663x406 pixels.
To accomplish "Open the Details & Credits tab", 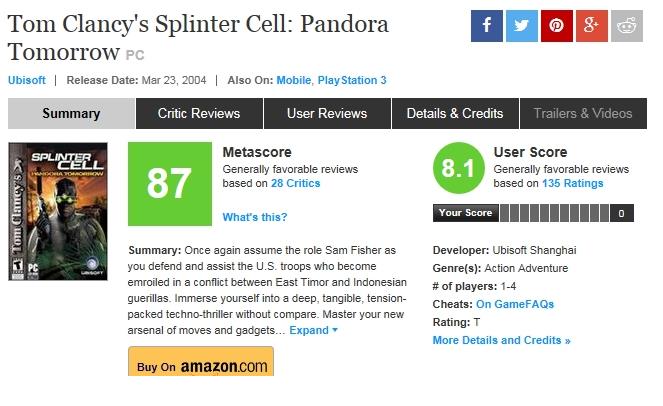I will pyautogui.click(x=455, y=113).
